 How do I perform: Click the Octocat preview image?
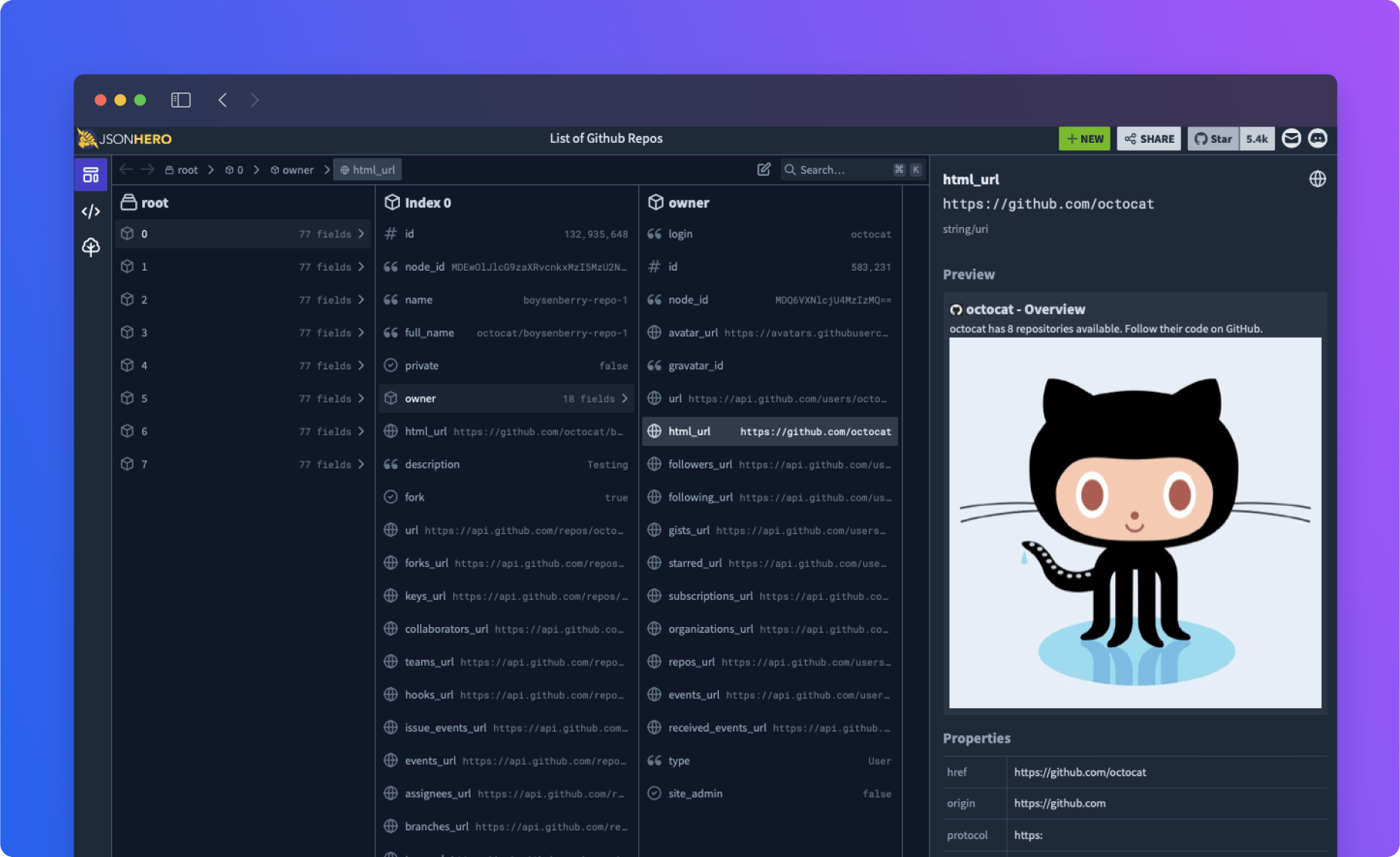click(1135, 522)
